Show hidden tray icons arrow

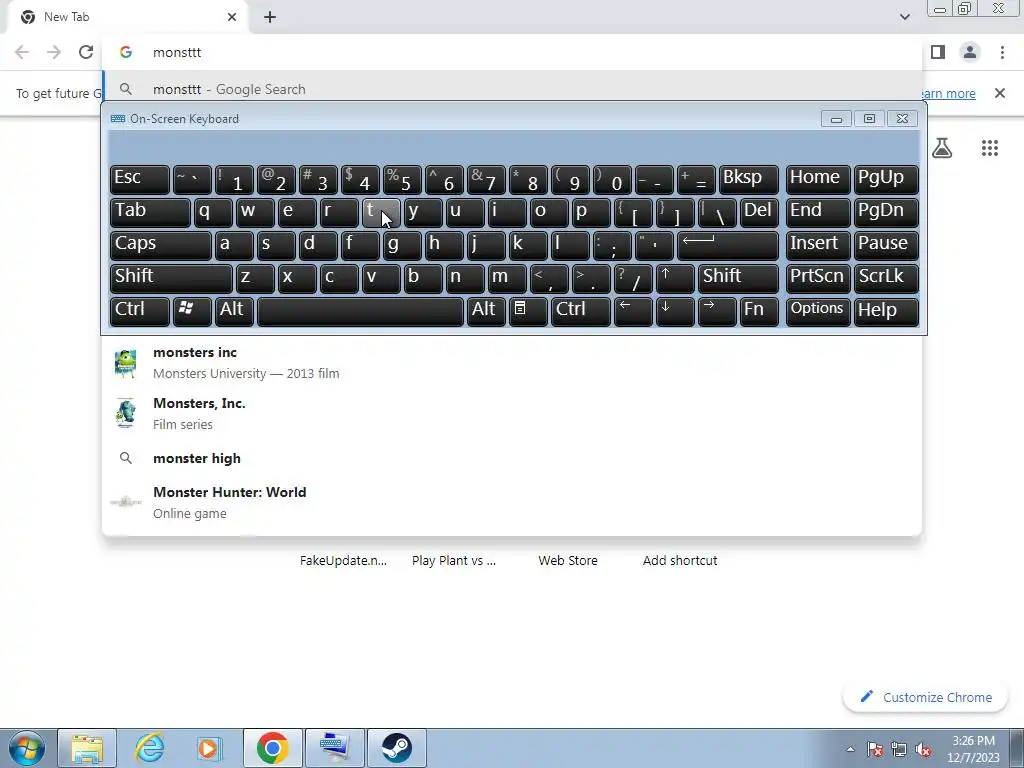(850, 749)
